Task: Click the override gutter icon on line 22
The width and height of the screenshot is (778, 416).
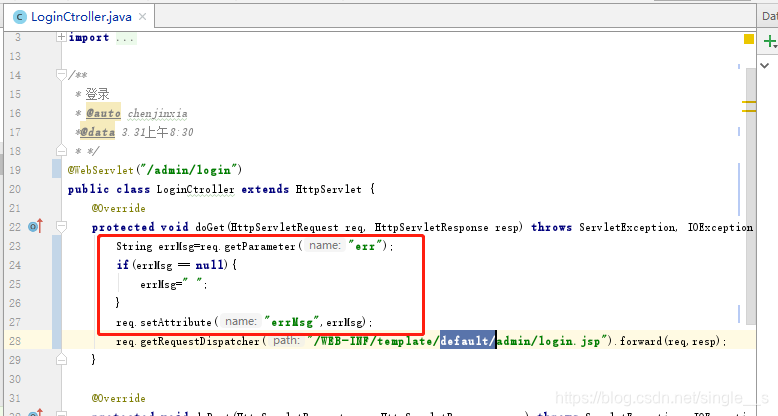Action: coord(36,226)
